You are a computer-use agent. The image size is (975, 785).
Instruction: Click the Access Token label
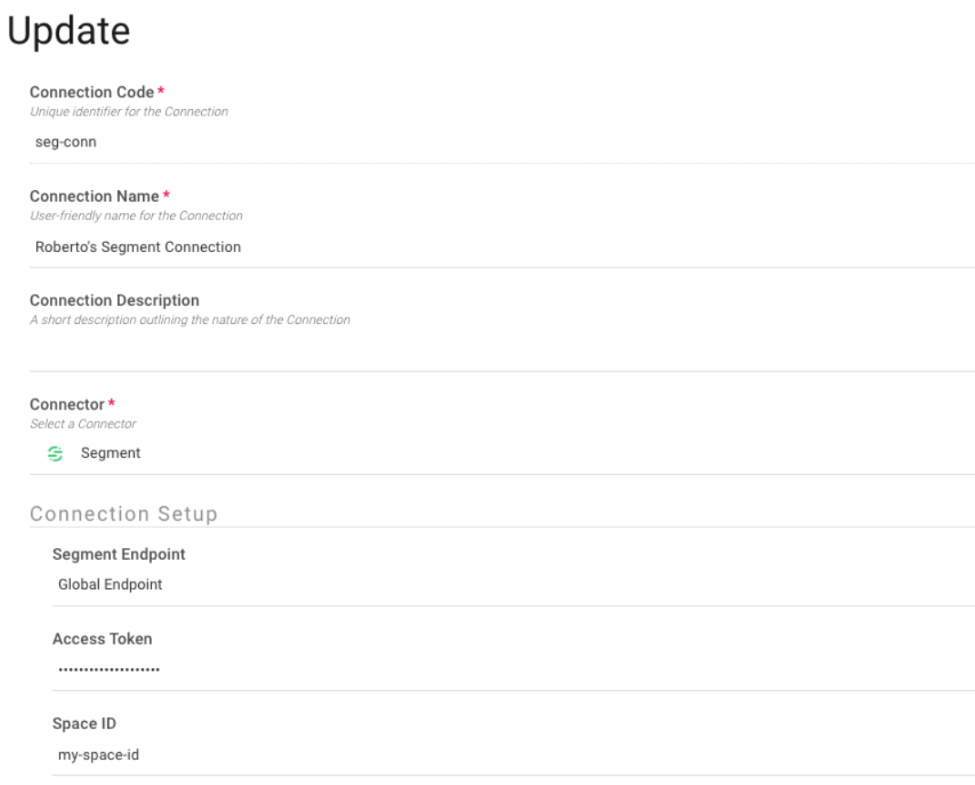pyautogui.click(x=102, y=639)
